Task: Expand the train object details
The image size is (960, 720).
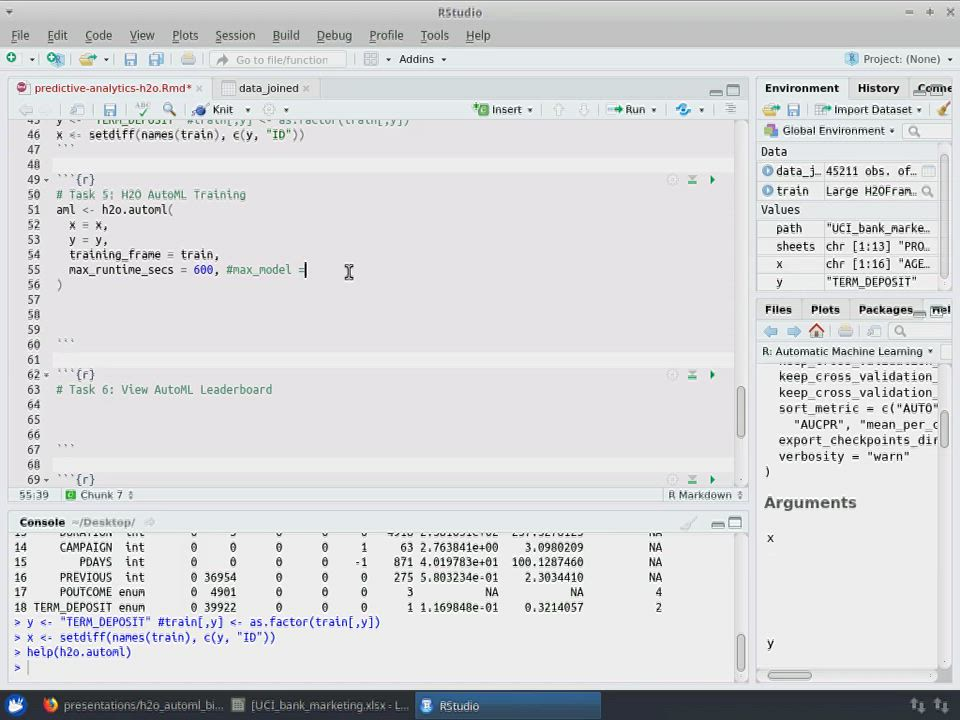Action: click(767, 191)
